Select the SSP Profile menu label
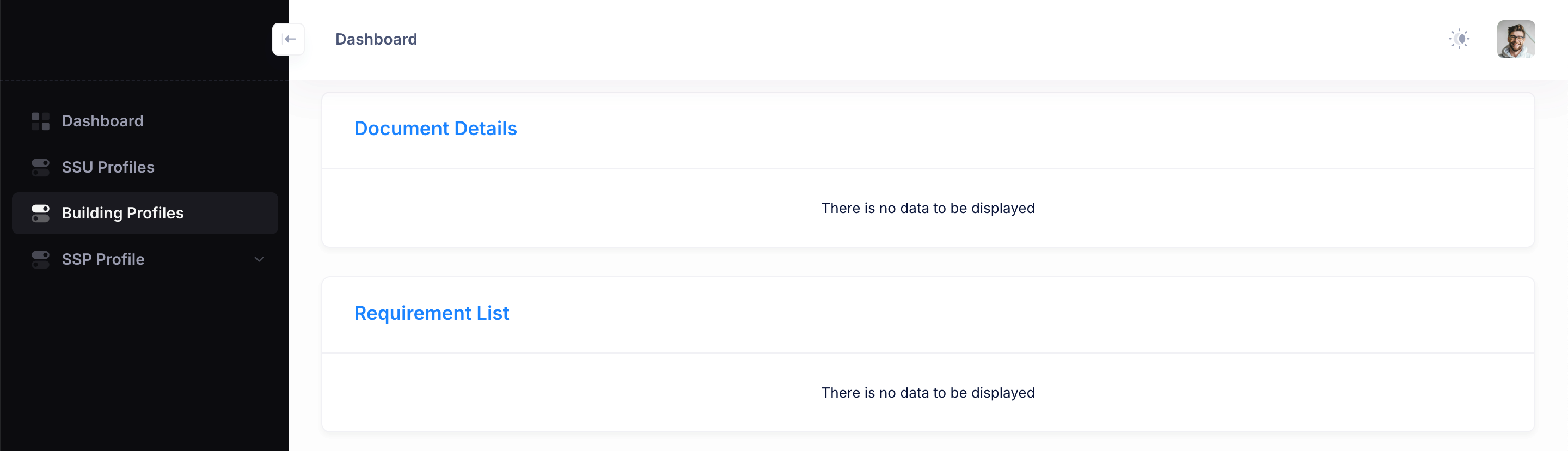Screen dimensions: 1568x451 click(103, 259)
